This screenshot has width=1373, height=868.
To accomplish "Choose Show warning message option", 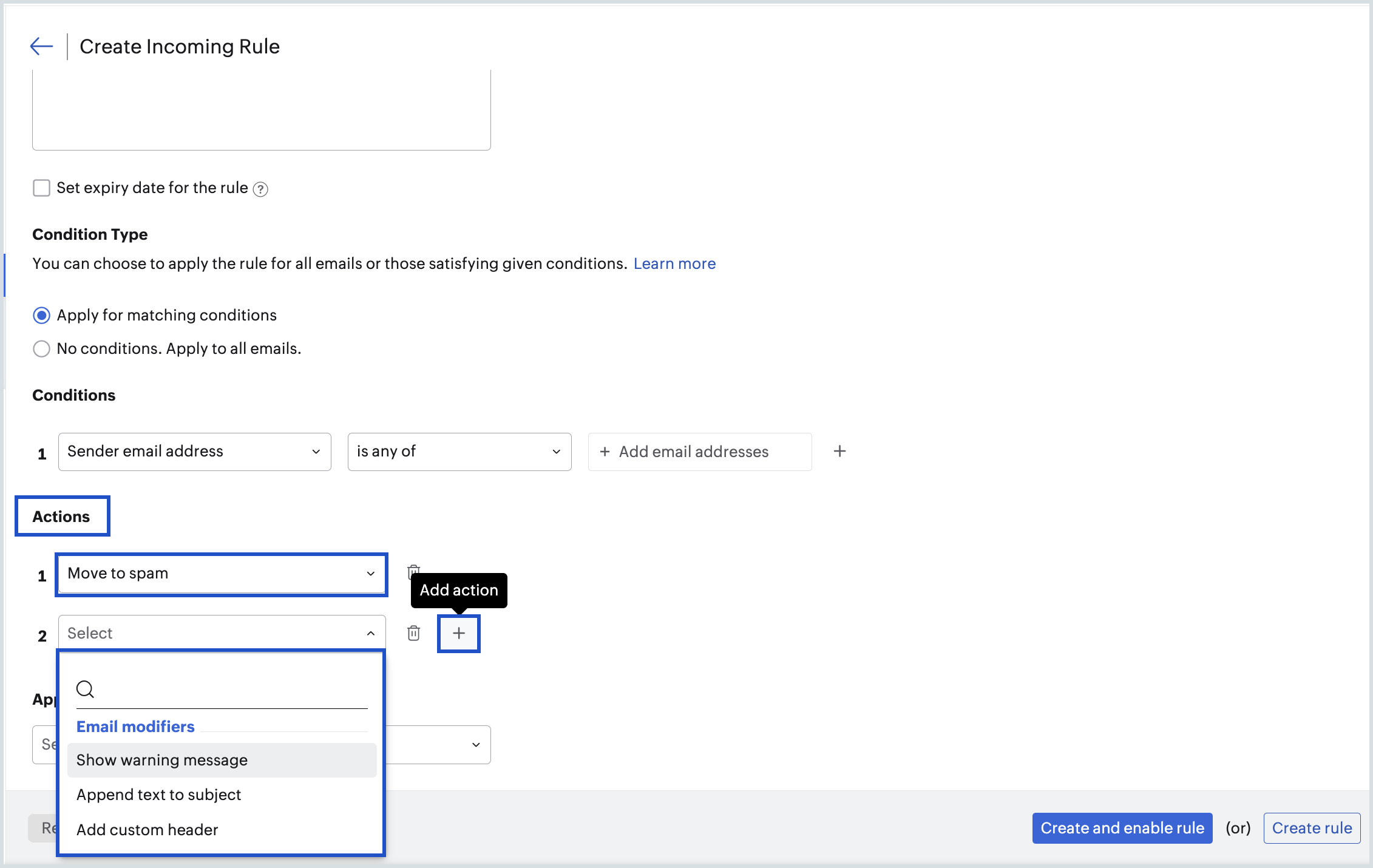I will coord(161,760).
